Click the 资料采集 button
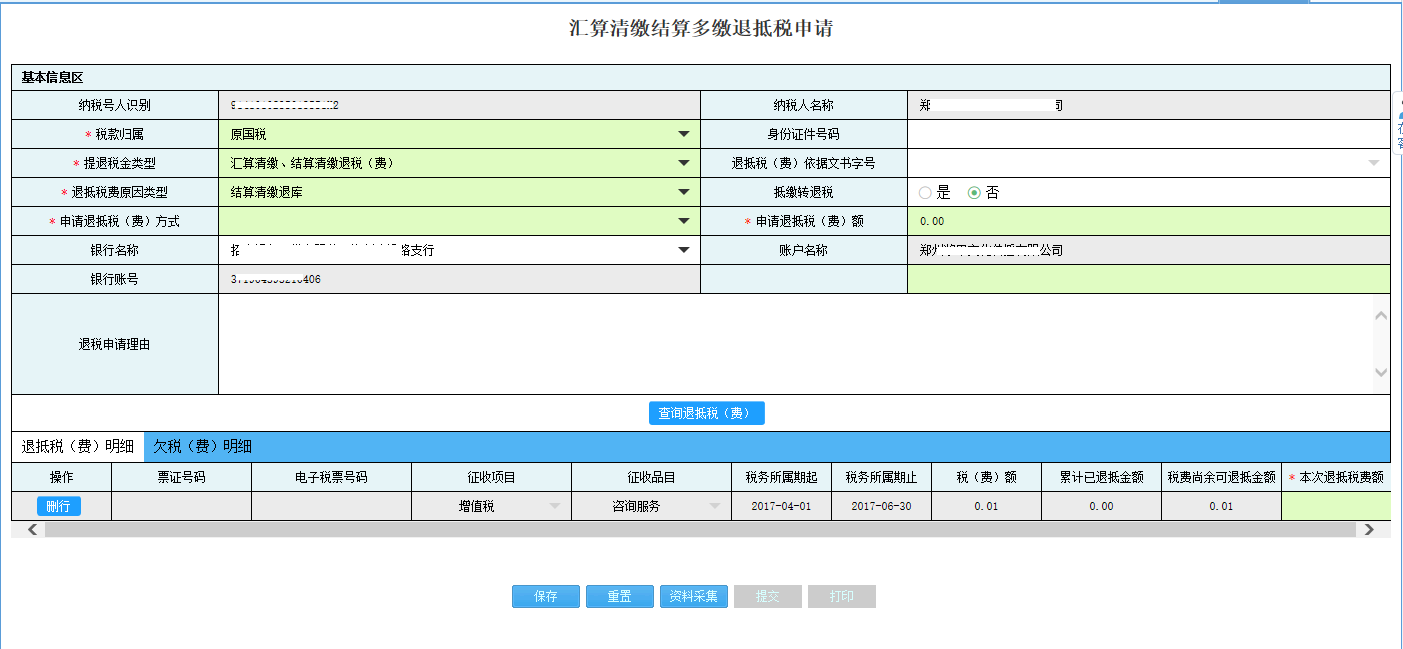Screen dimensions: 1403x649 pos(693,596)
